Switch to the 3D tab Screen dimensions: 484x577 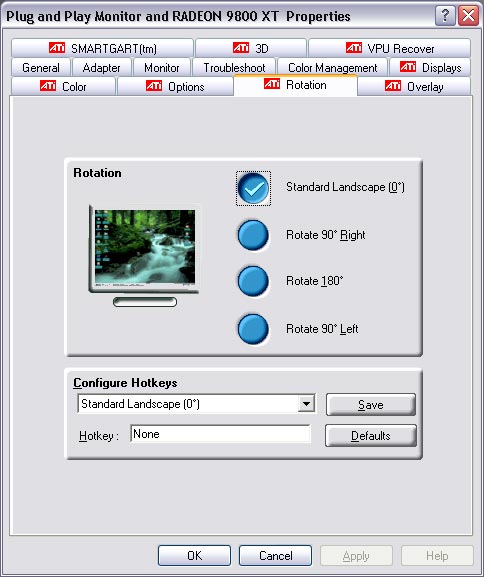[251, 48]
